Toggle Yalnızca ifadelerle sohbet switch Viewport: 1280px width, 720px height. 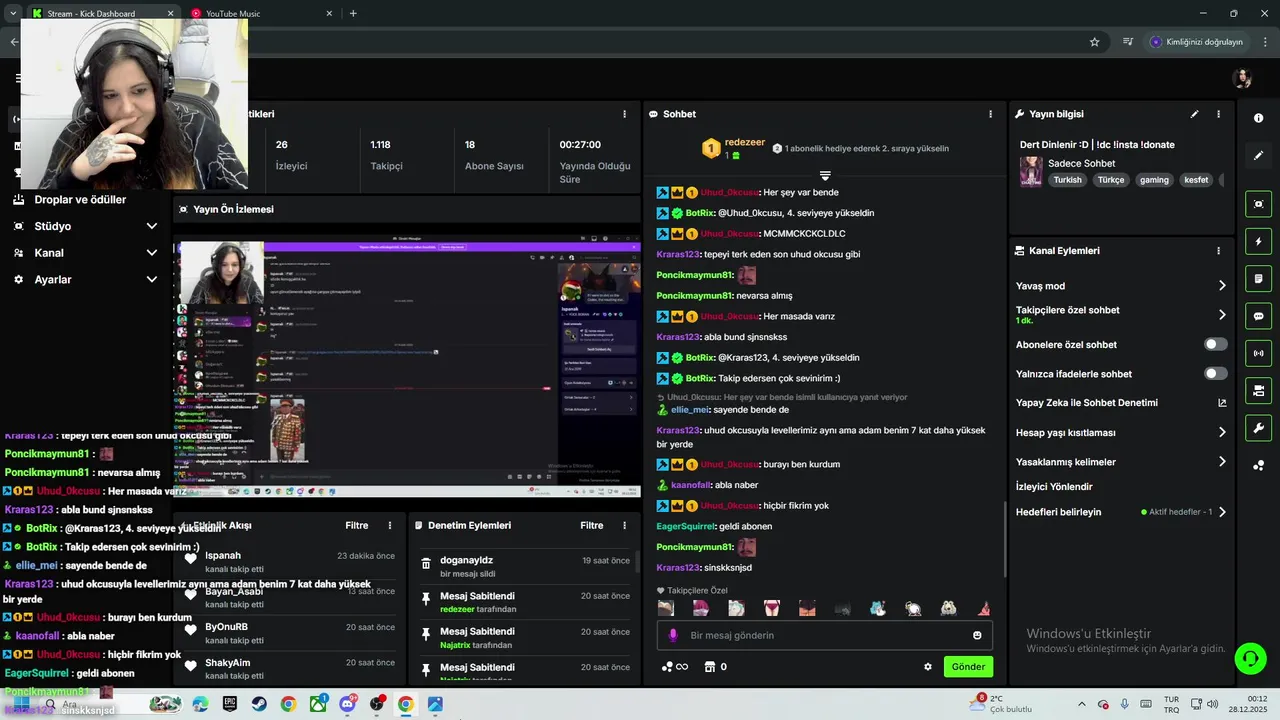[x=1215, y=374]
